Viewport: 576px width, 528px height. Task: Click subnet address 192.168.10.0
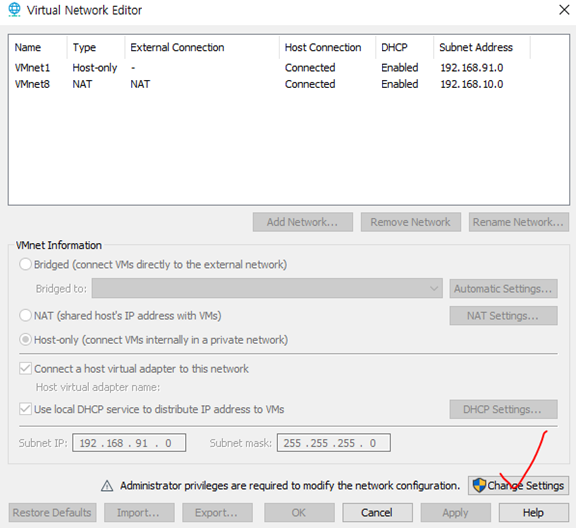[x=472, y=84]
